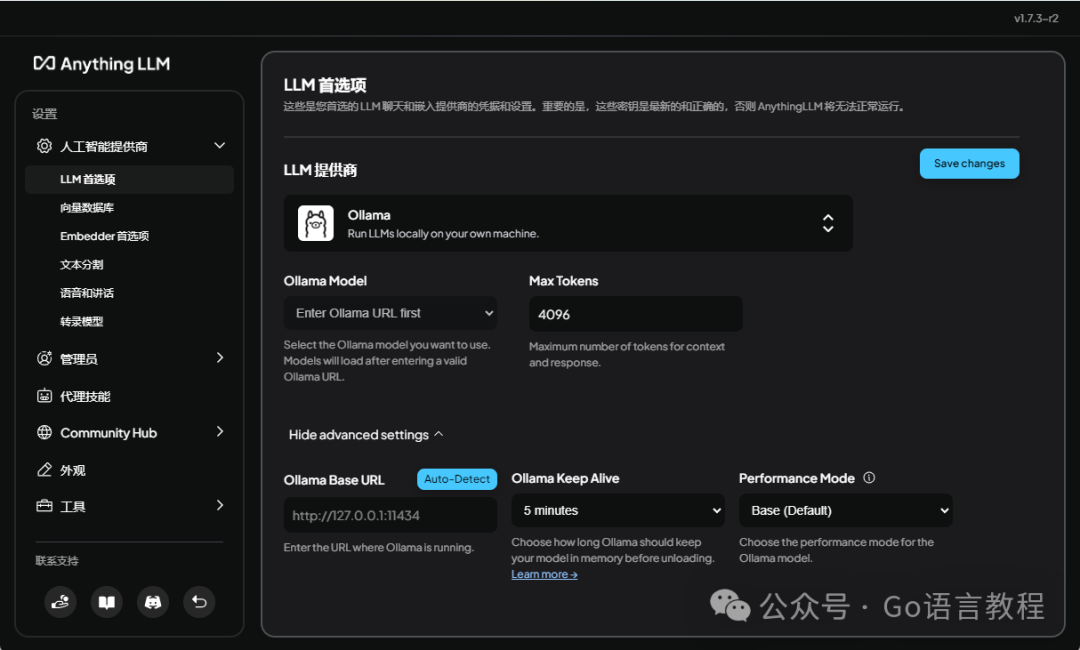Open the Ollama Keep Alive dropdown
This screenshot has height=650, width=1080.
tap(618, 511)
